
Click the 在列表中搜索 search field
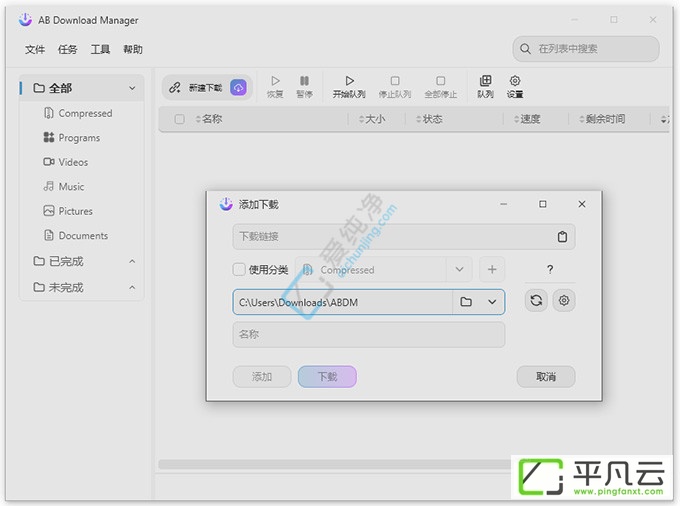tap(586, 49)
